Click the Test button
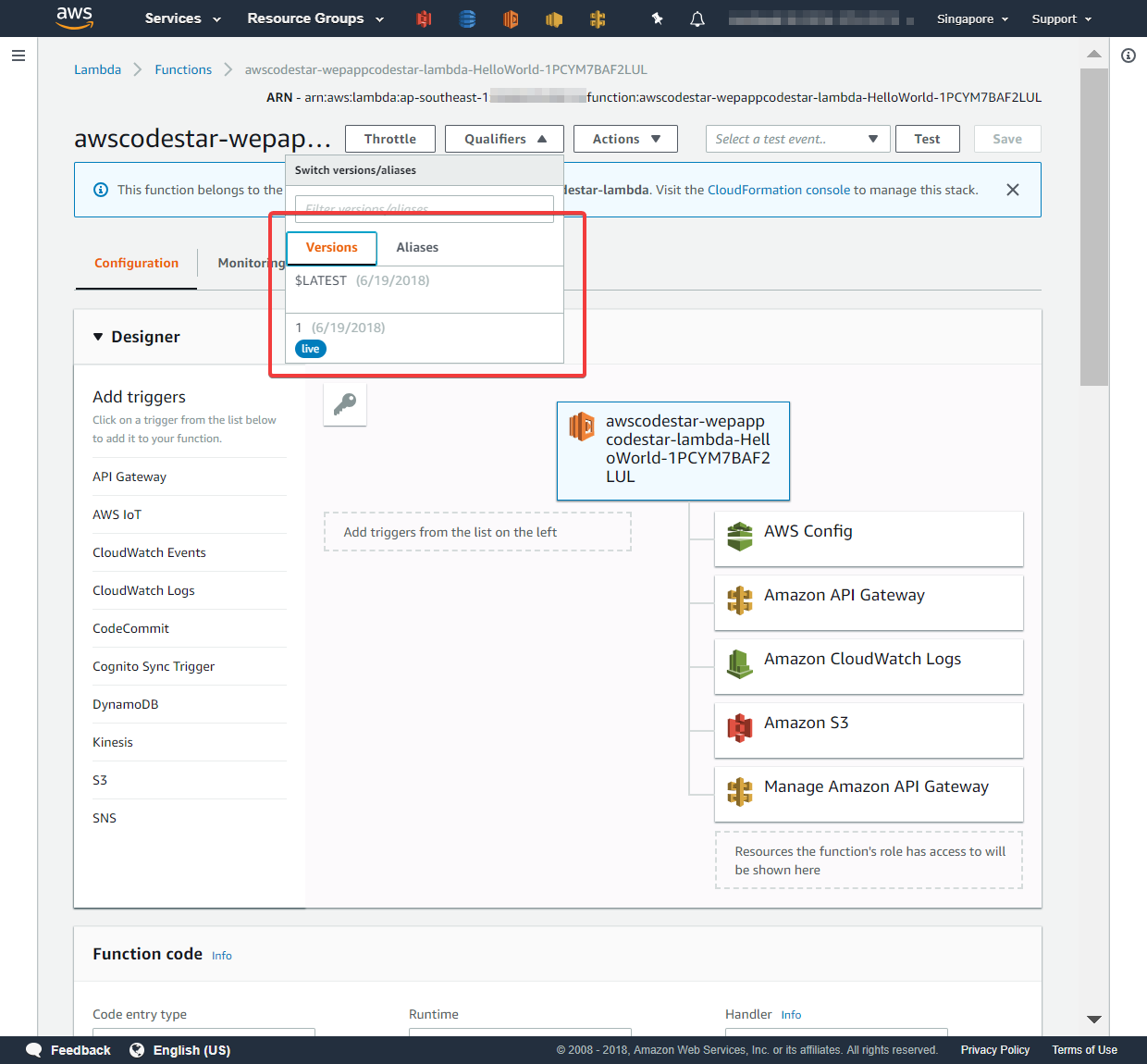Image resolution: width=1147 pixels, height=1064 pixels. [927, 139]
